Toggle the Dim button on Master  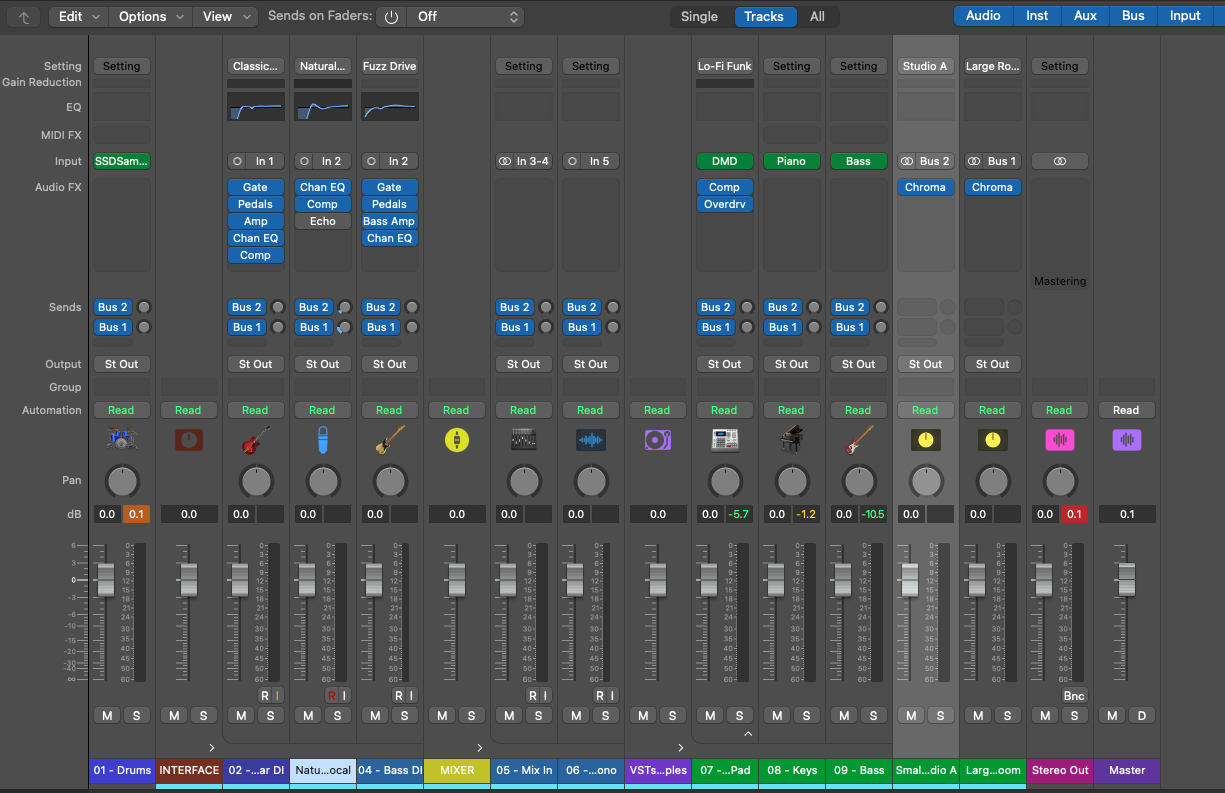[1141, 715]
